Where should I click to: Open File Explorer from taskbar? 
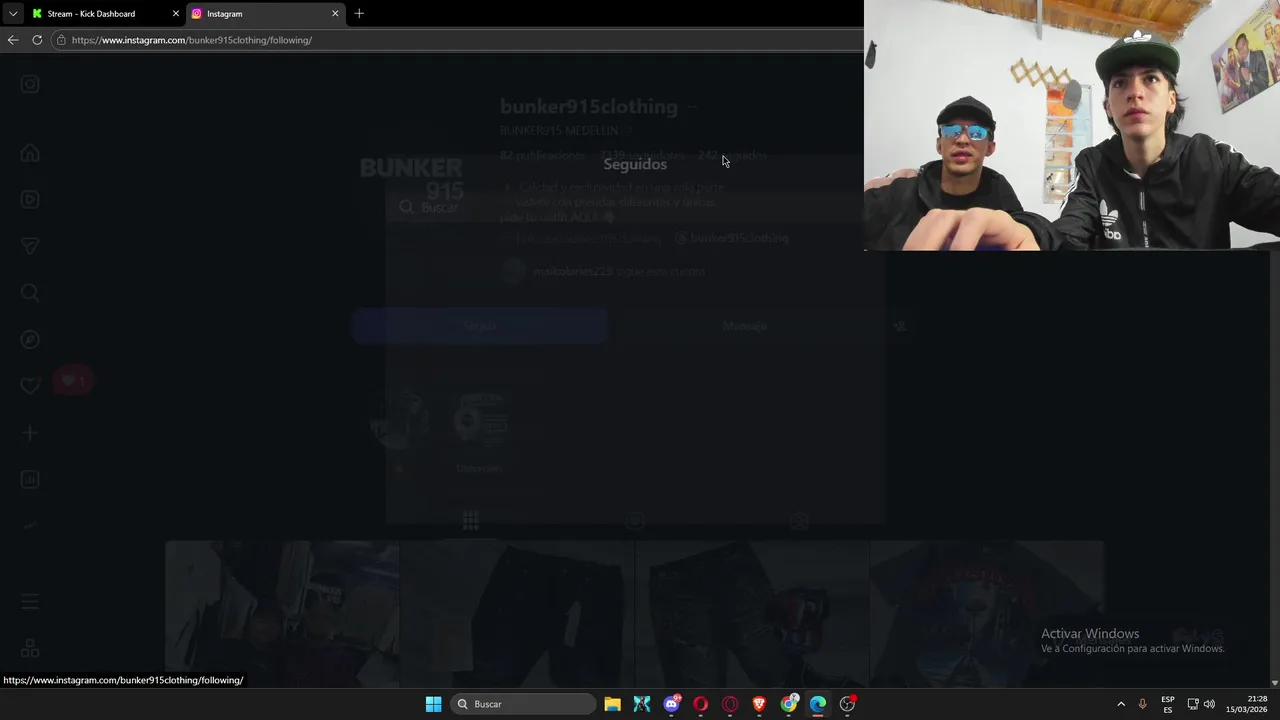pos(612,704)
